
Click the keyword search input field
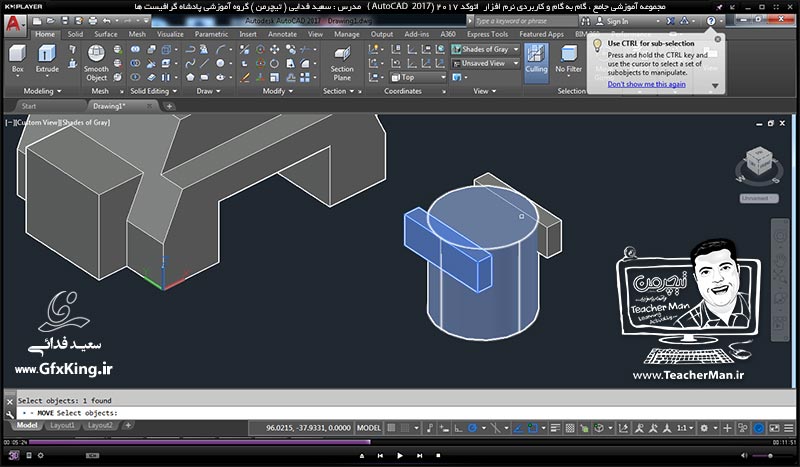tap(525, 21)
